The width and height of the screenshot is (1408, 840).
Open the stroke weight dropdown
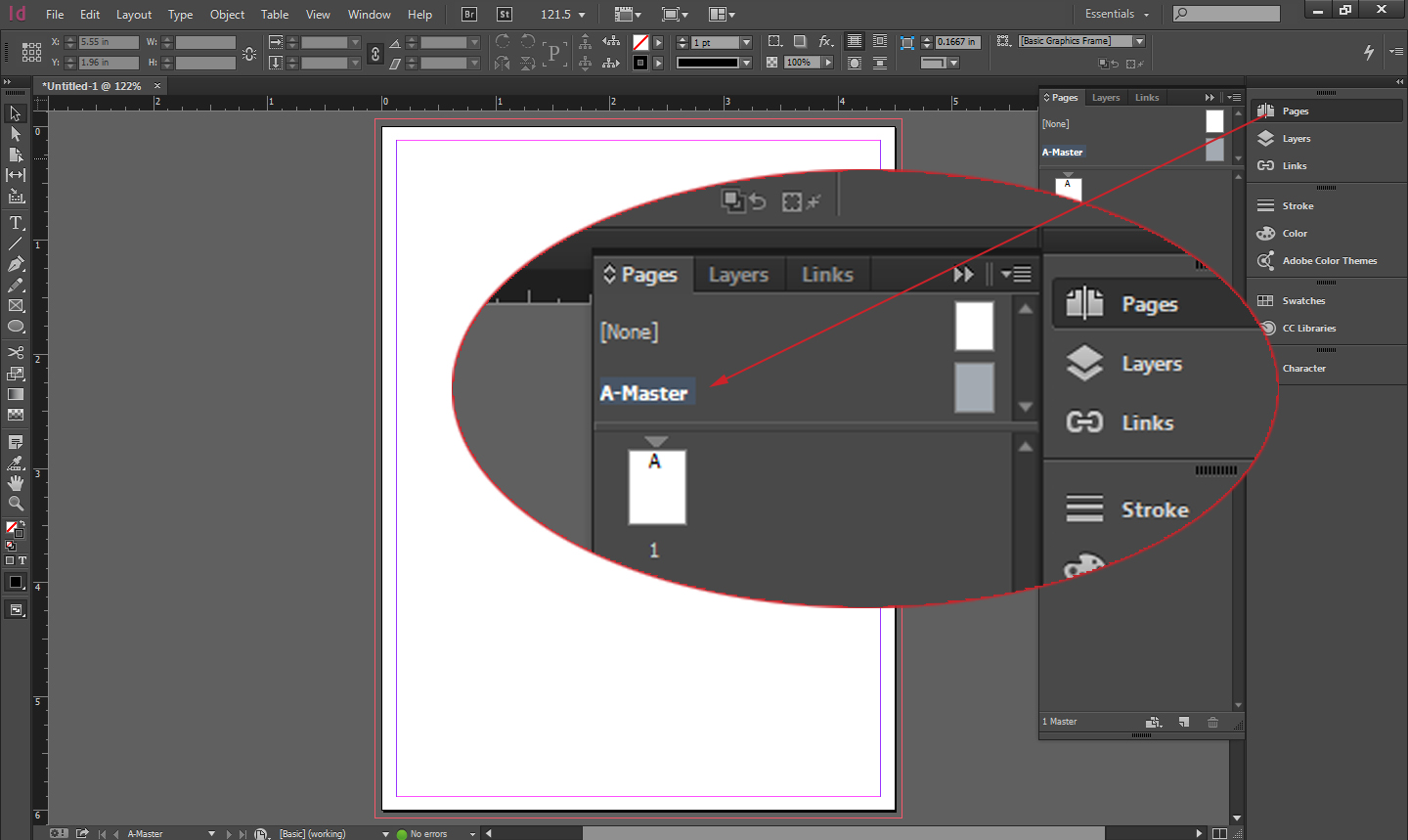pos(746,41)
